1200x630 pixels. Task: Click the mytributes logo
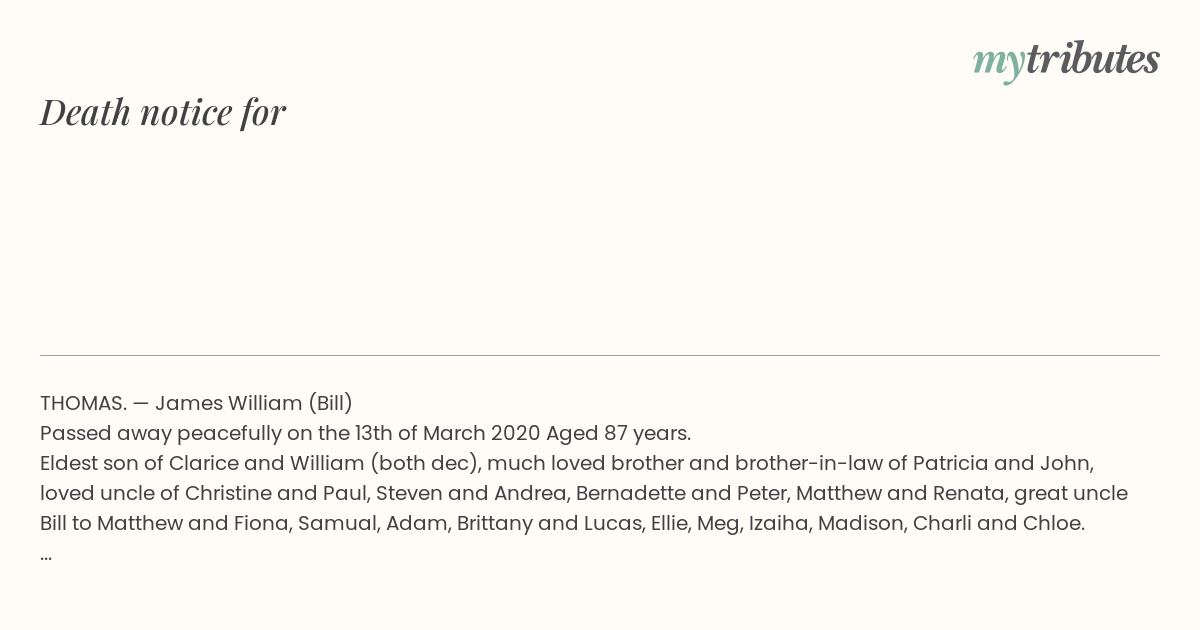point(1065,60)
